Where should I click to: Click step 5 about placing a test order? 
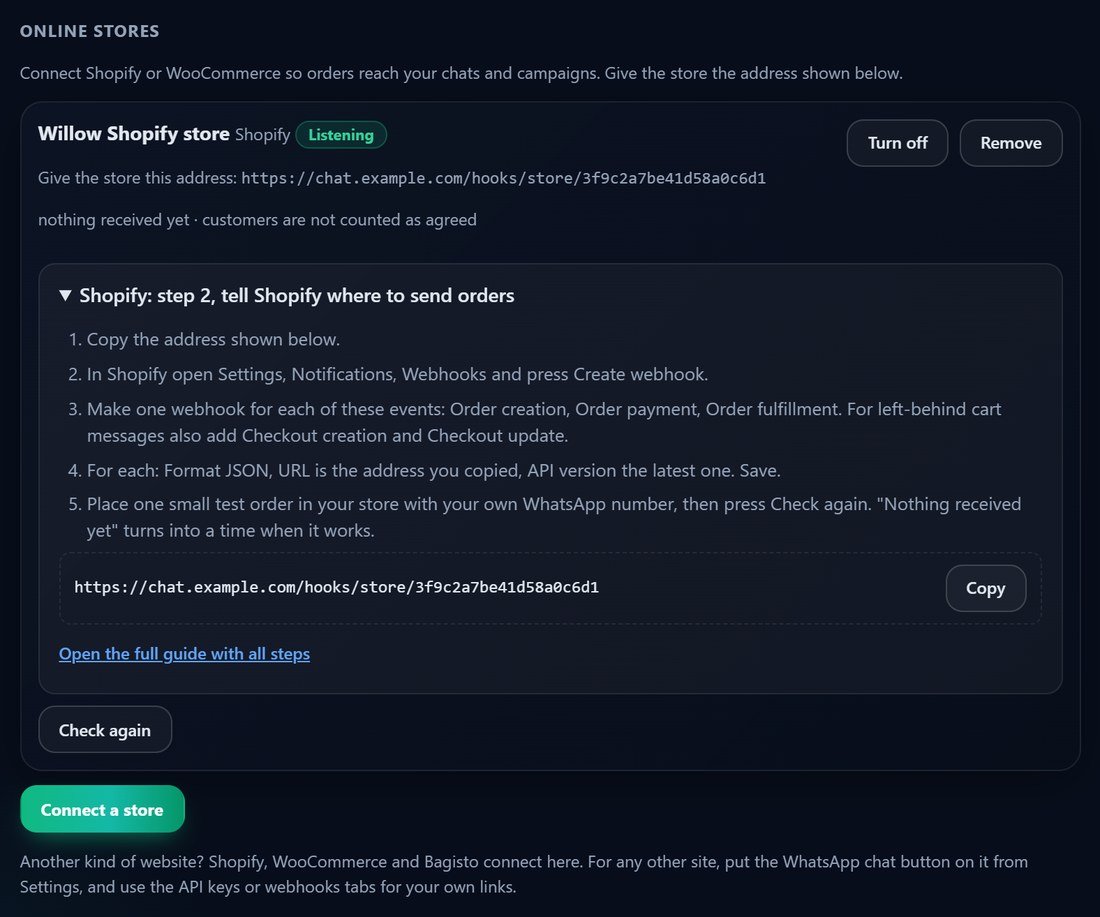[554, 517]
